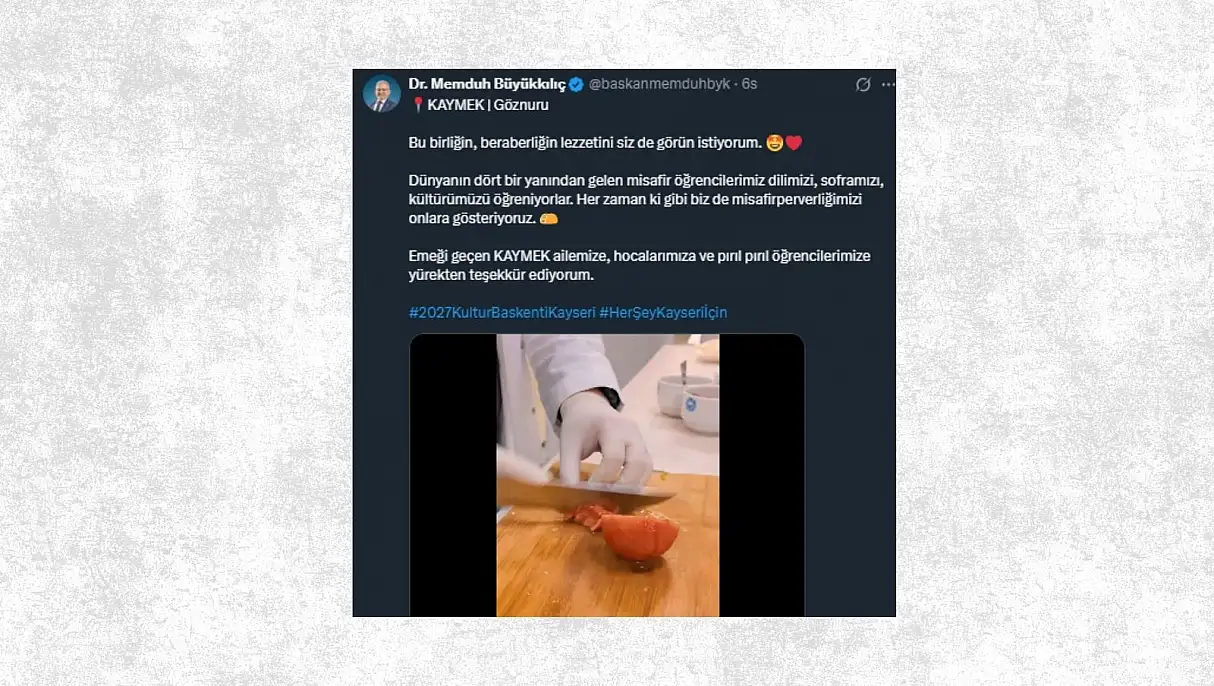1214x686 pixels.
Task: Click the paragraph starting "Dünyanın dört bir"
Action: 646,199
